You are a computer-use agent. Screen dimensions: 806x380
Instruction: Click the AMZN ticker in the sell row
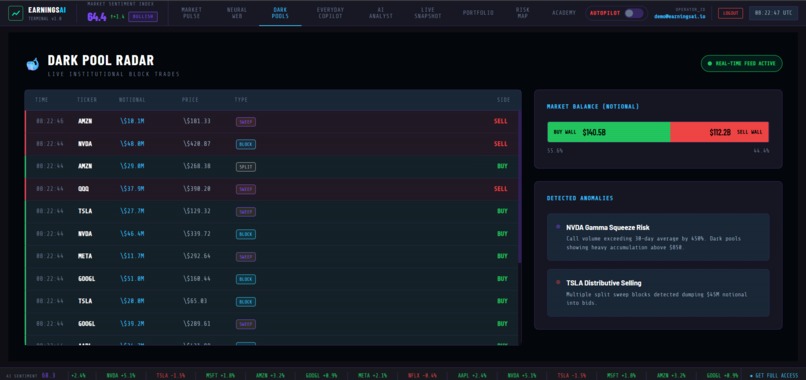(85, 121)
